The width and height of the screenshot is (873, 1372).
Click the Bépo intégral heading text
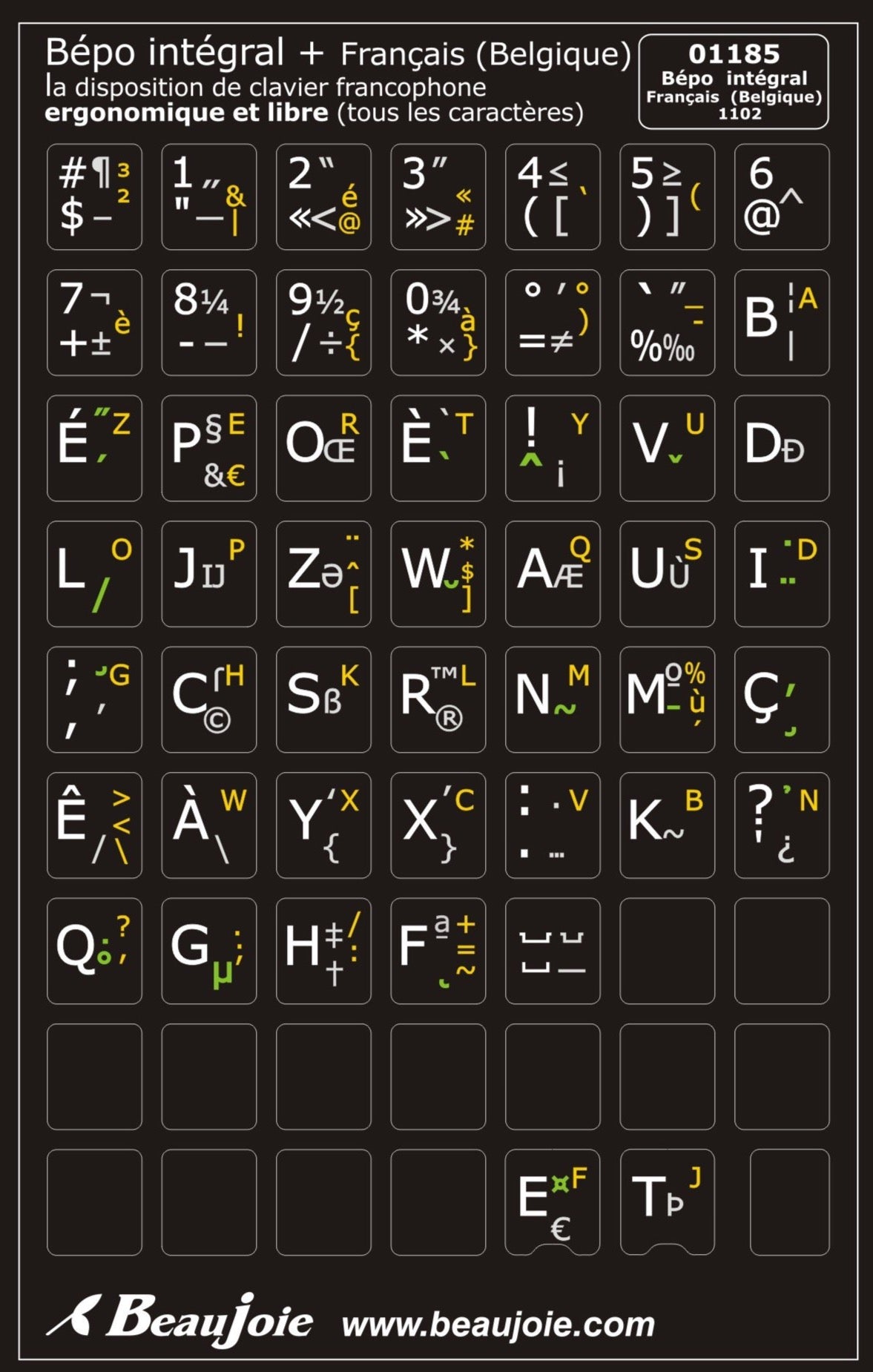coord(165,53)
